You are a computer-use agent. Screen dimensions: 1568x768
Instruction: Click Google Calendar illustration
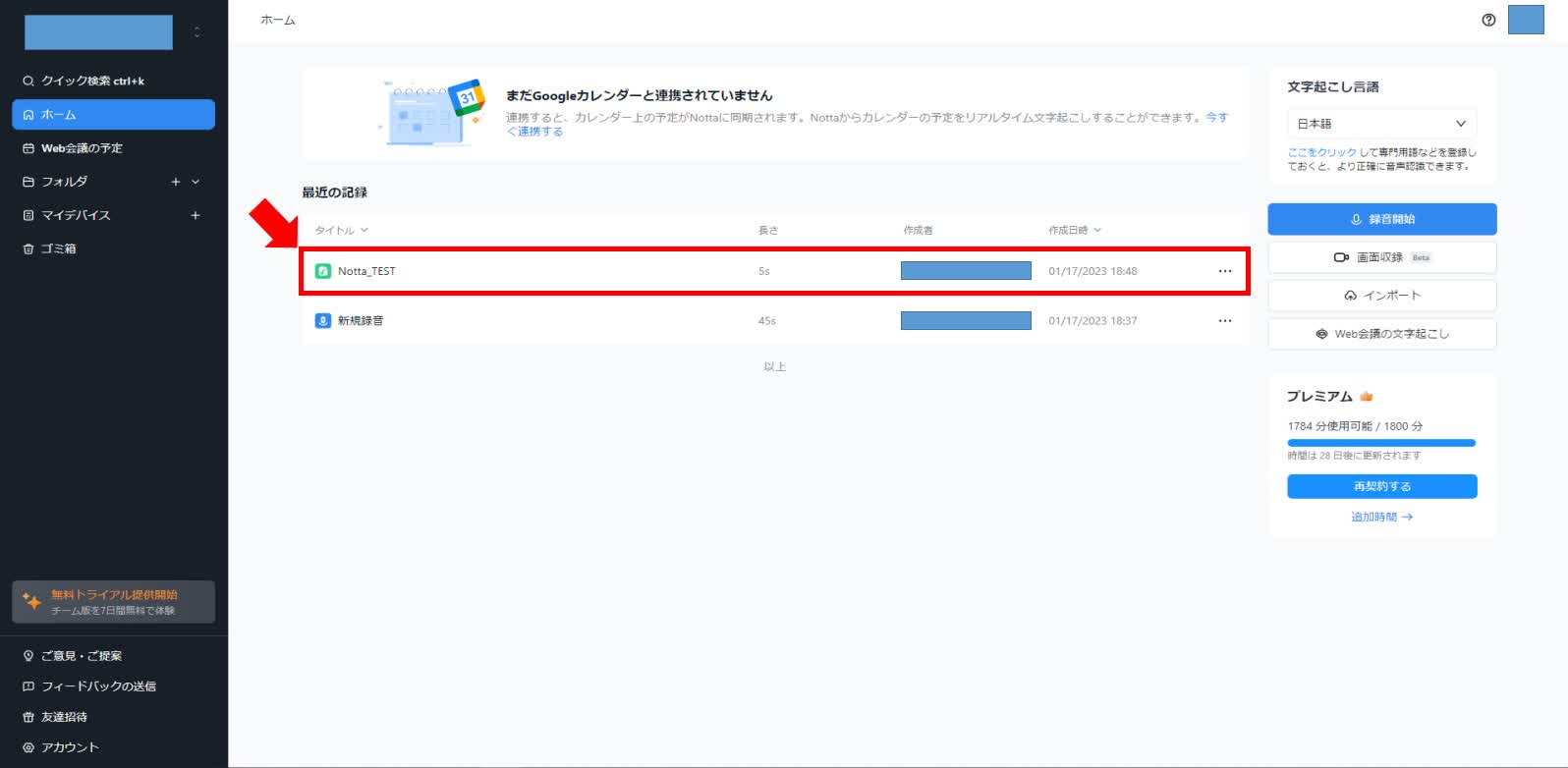[x=431, y=112]
